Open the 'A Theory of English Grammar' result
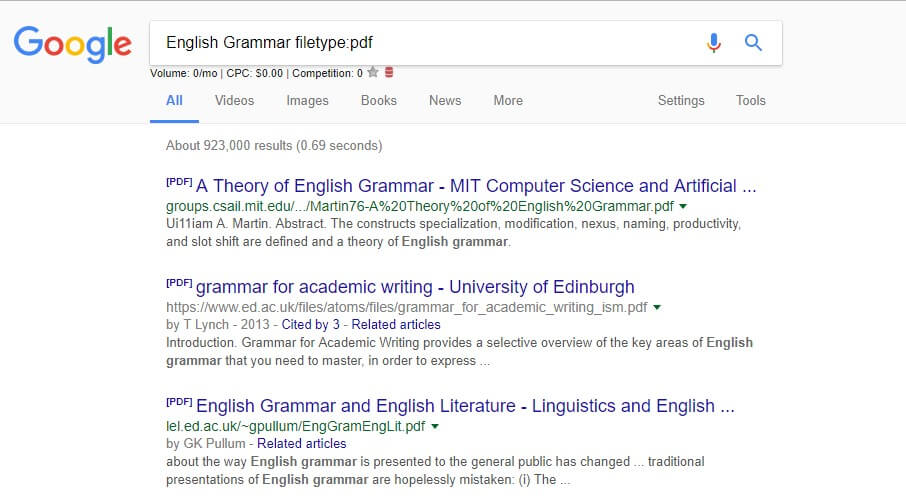Screen dimensions: 906x500 pos(475,186)
